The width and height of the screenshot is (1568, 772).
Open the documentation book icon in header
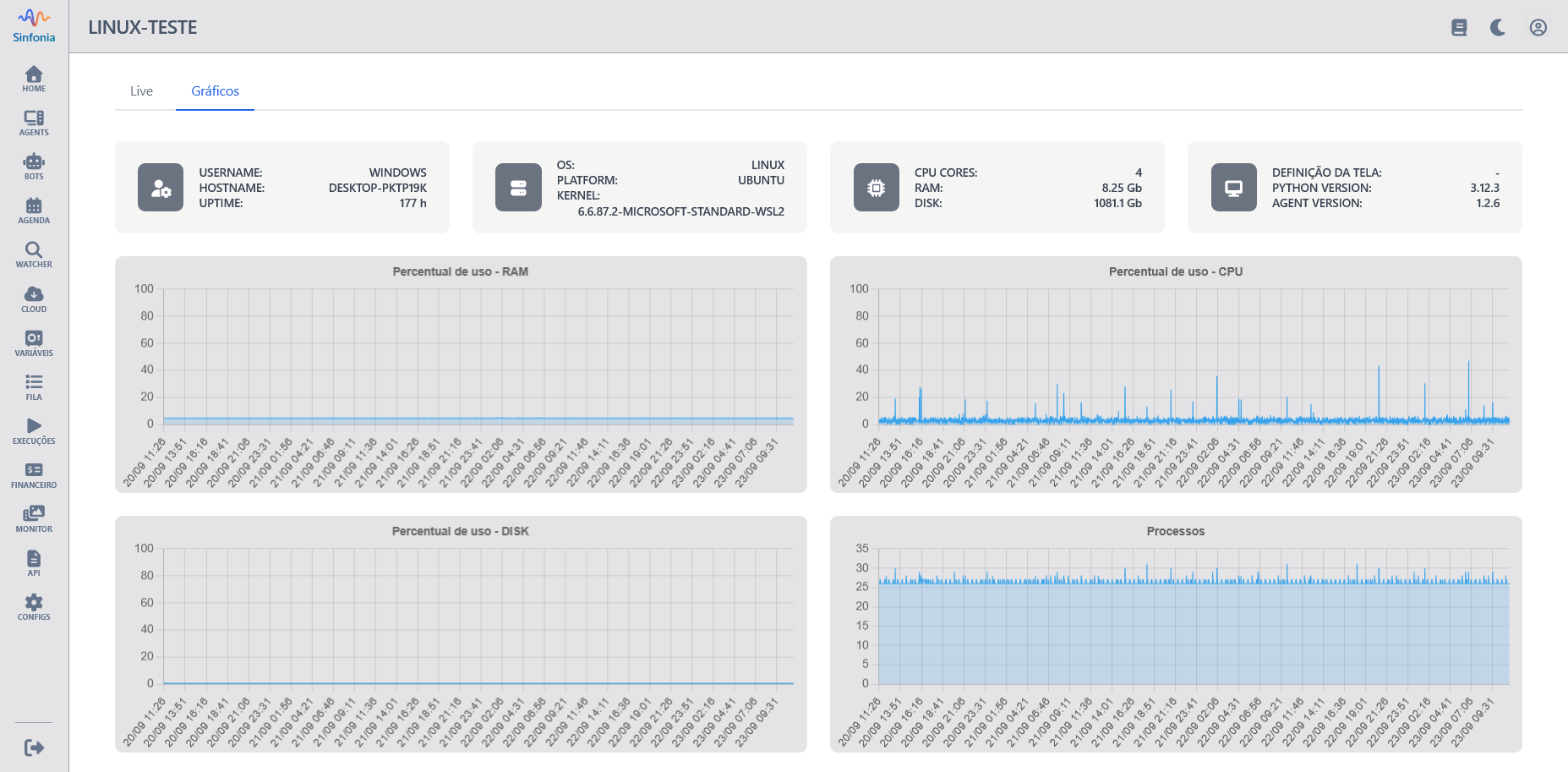click(x=1459, y=28)
